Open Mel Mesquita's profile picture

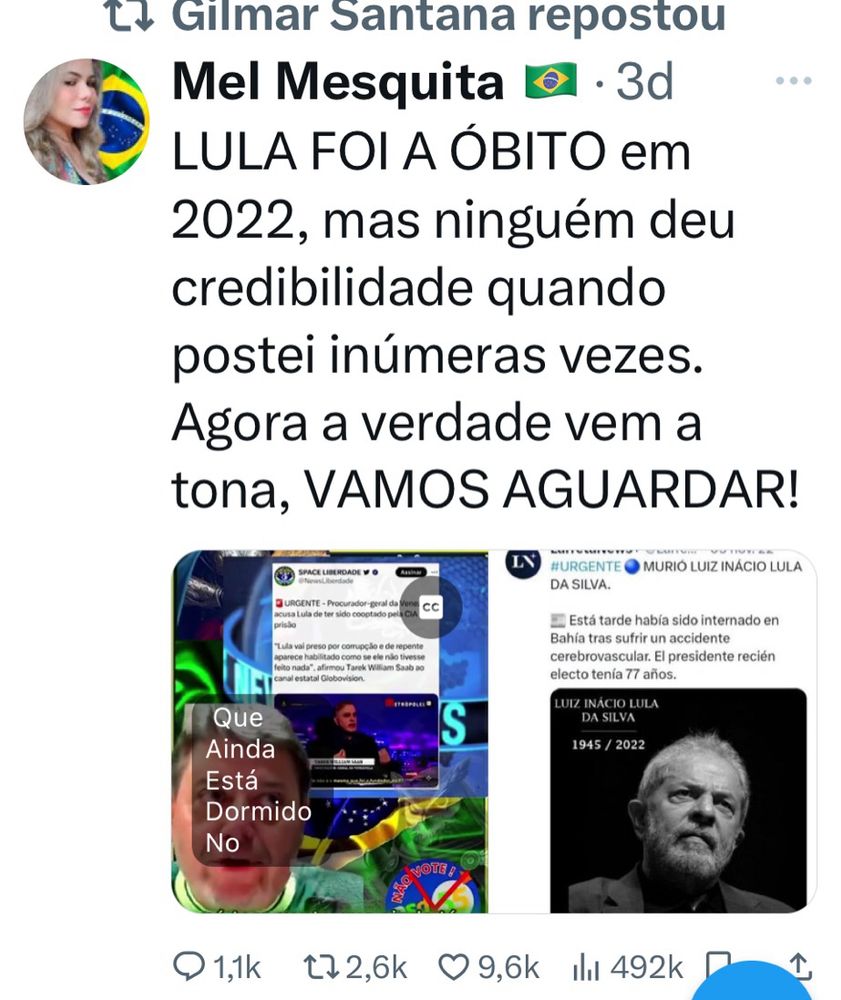(86, 121)
